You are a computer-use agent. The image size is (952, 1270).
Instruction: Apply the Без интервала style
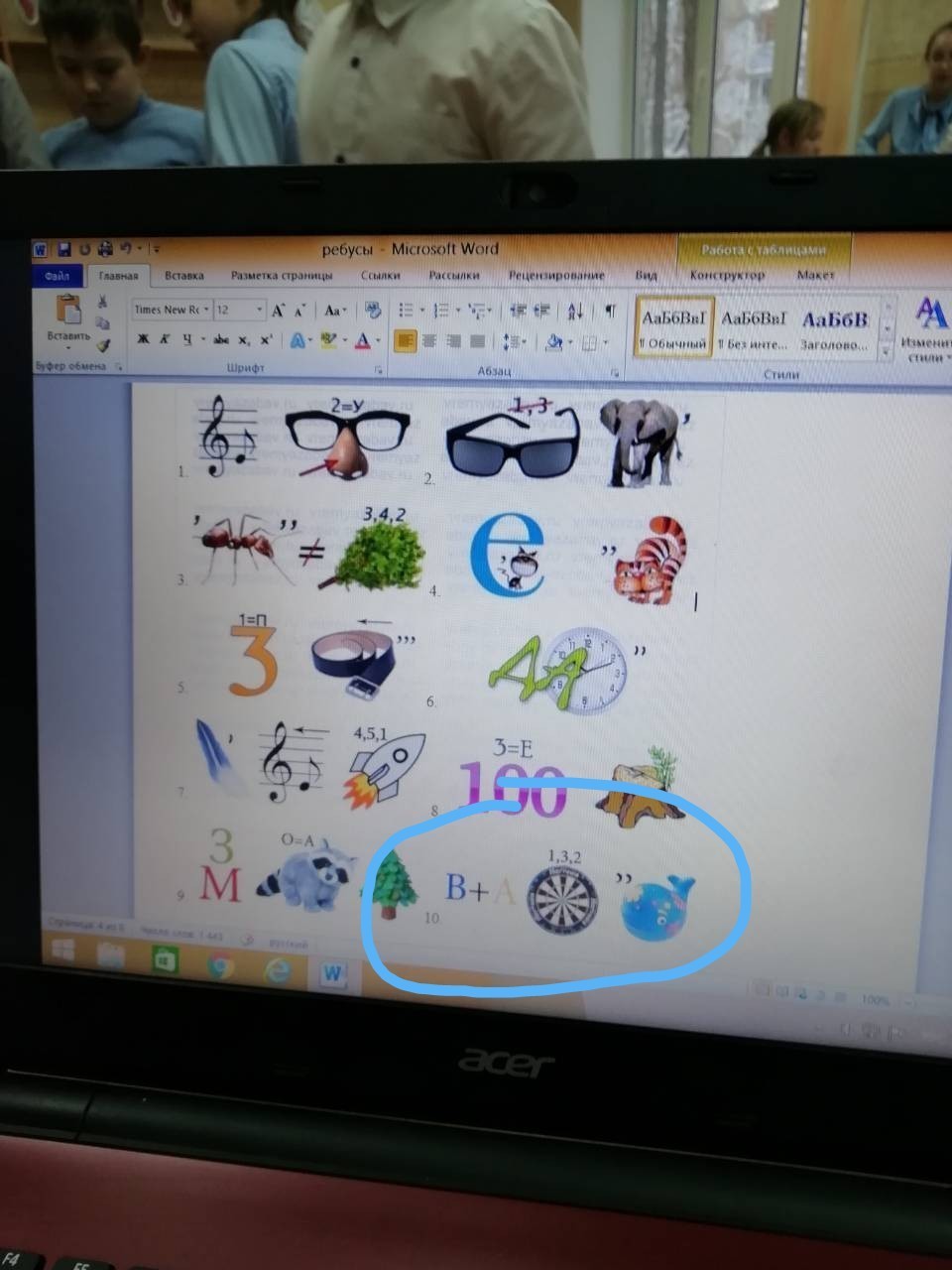tap(753, 327)
